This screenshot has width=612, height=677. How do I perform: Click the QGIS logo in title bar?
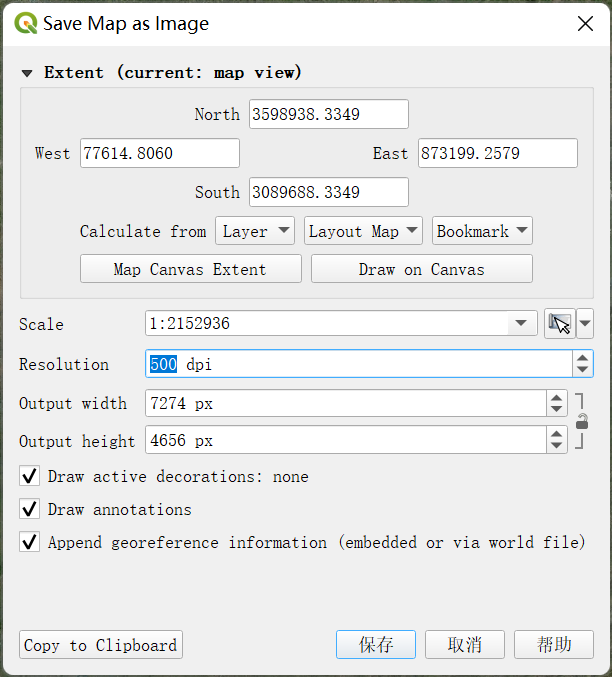click(24, 24)
